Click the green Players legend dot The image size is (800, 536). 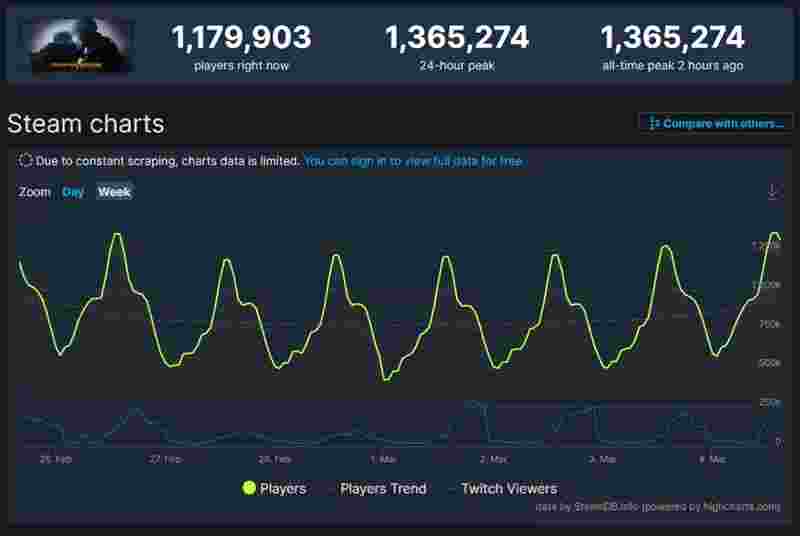click(248, 488)
